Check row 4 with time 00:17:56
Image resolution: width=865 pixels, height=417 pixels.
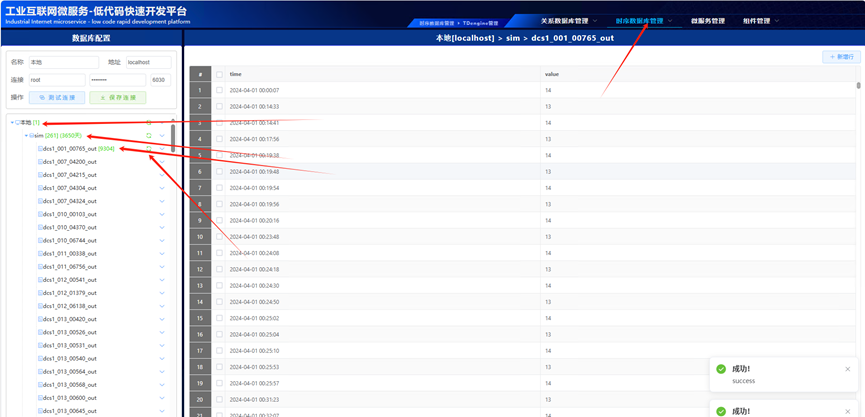(x=220, y=139)
